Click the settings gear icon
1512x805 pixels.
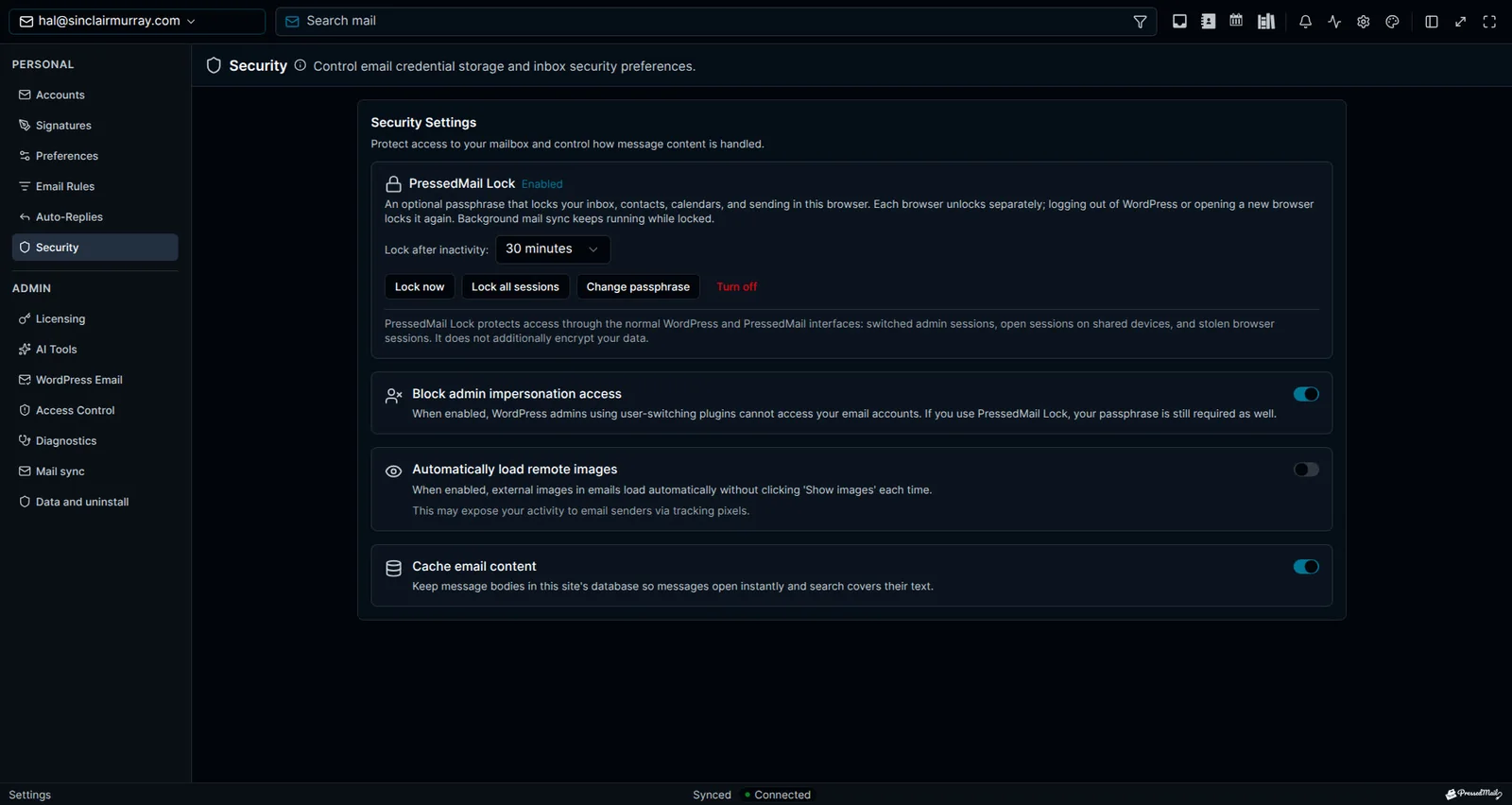pyautogui.click(x=1363, y=22)
